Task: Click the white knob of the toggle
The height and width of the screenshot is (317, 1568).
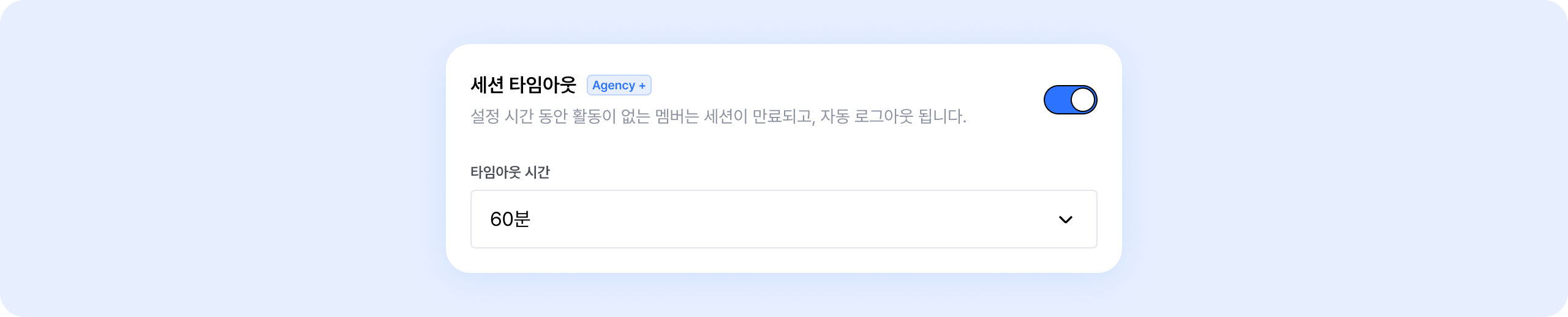Action: [1082, 100]
